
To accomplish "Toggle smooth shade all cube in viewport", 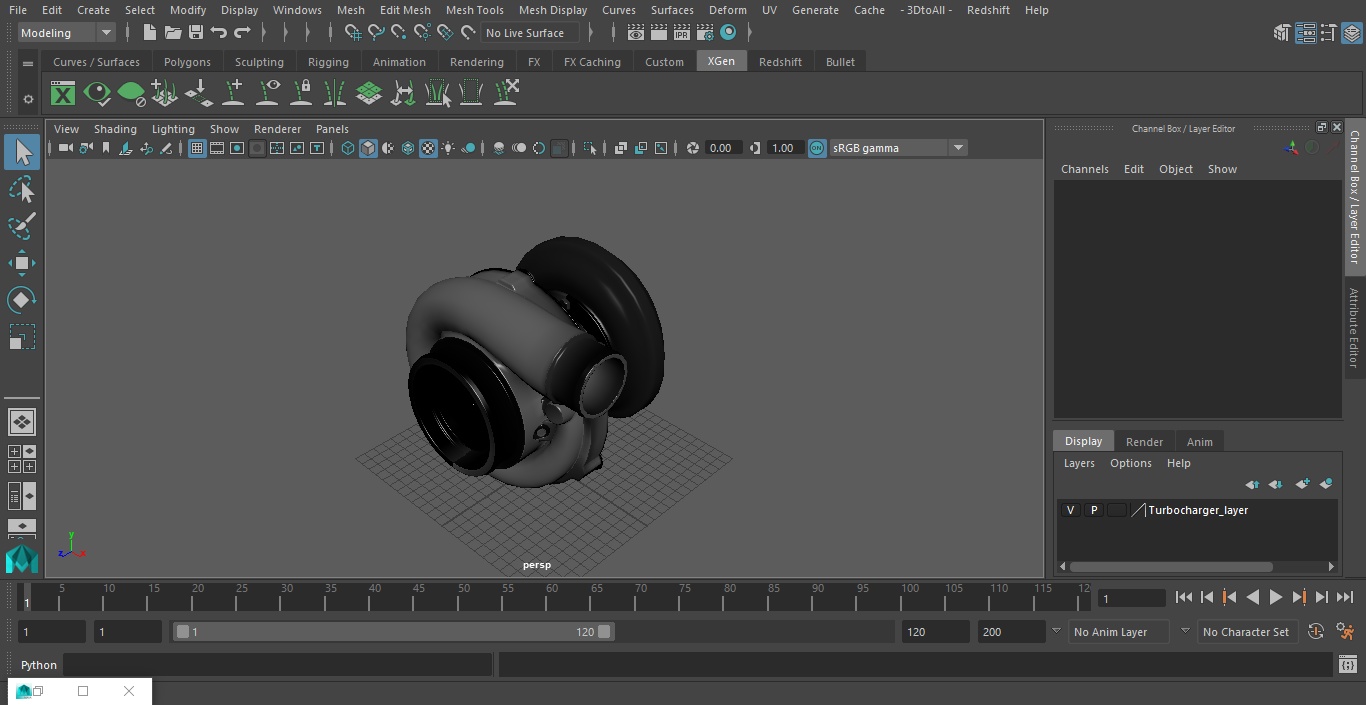I will [x=368, y=148].
